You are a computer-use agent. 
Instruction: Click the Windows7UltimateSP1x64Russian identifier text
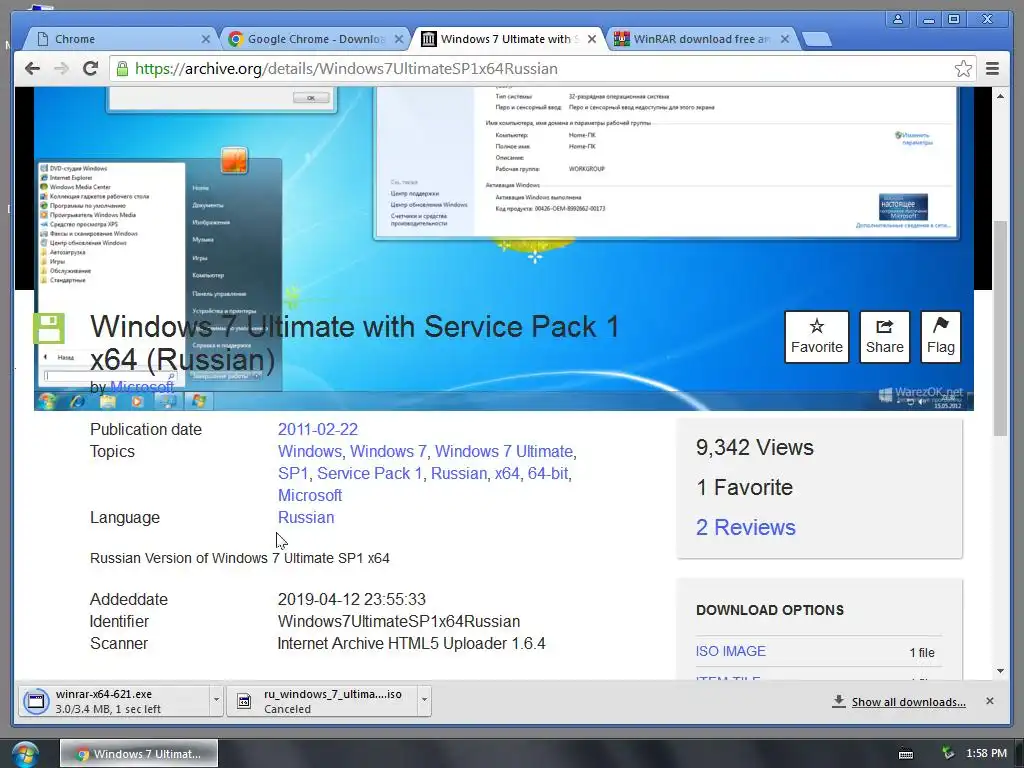398,621
